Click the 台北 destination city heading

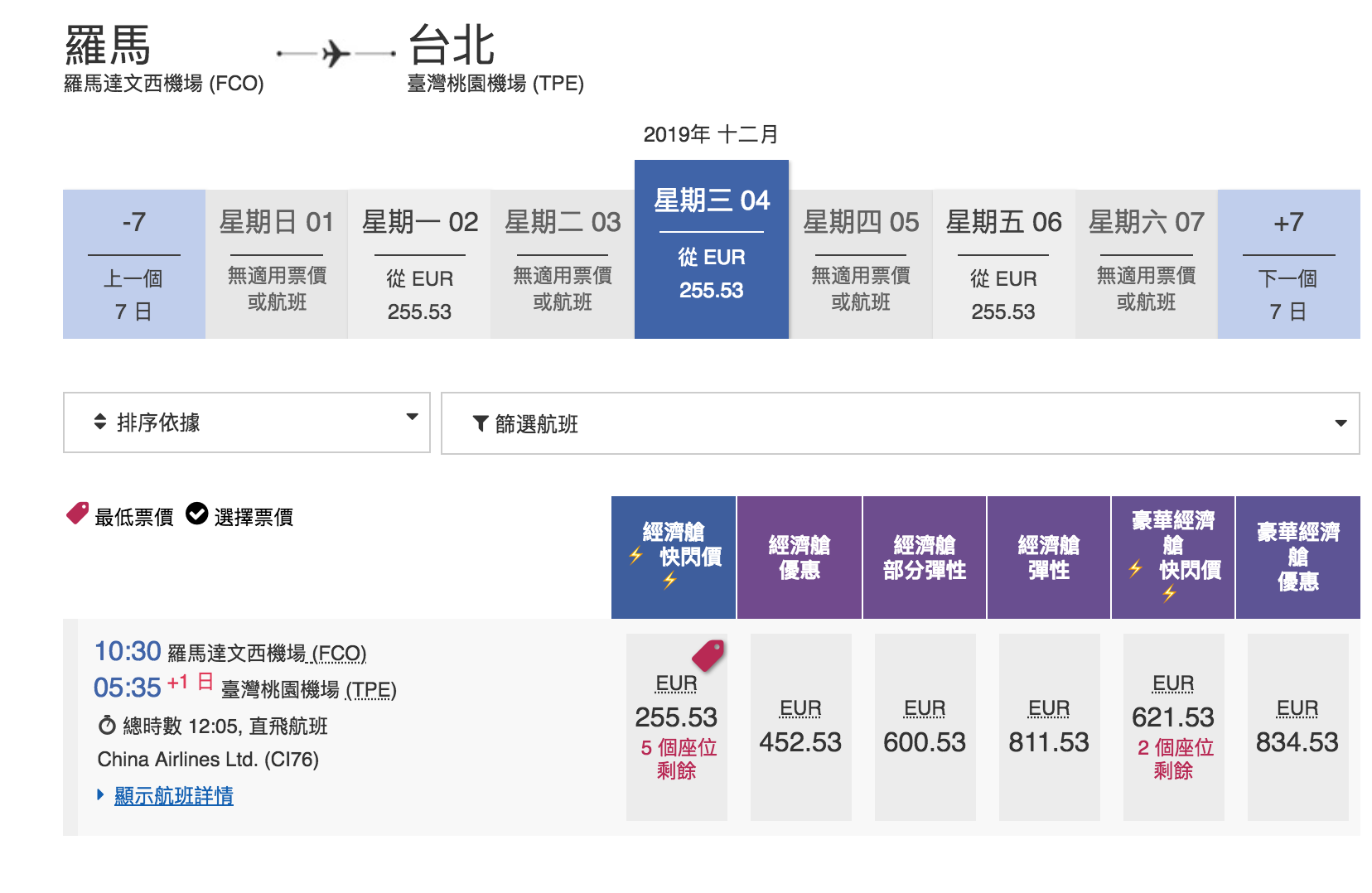point(452,45)
